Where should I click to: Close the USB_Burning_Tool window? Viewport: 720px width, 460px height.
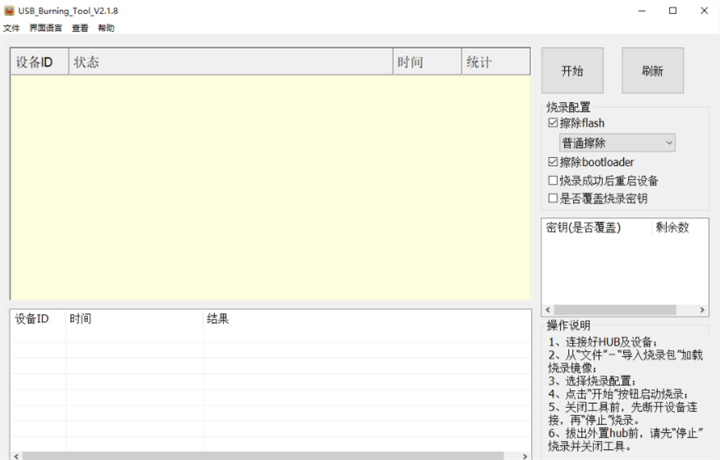(x=704, y=11)
